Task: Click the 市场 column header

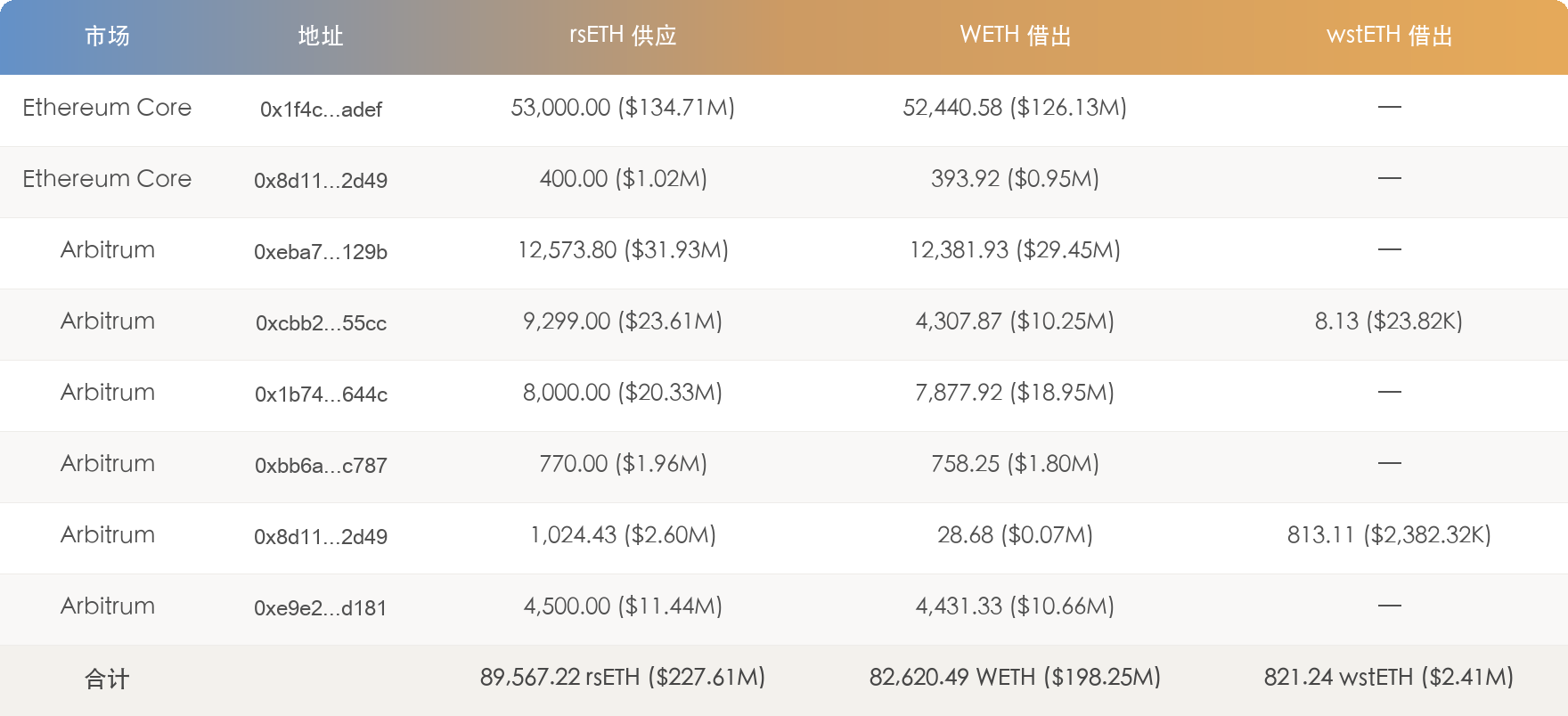Action: pyautogui.click(x=107, y=36)
